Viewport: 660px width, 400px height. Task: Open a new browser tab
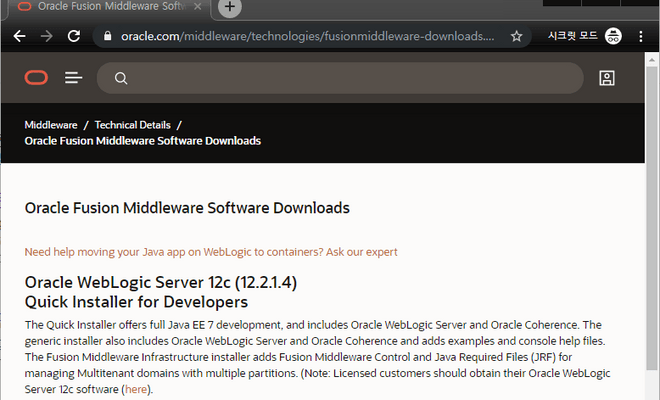tap(230, 7)
